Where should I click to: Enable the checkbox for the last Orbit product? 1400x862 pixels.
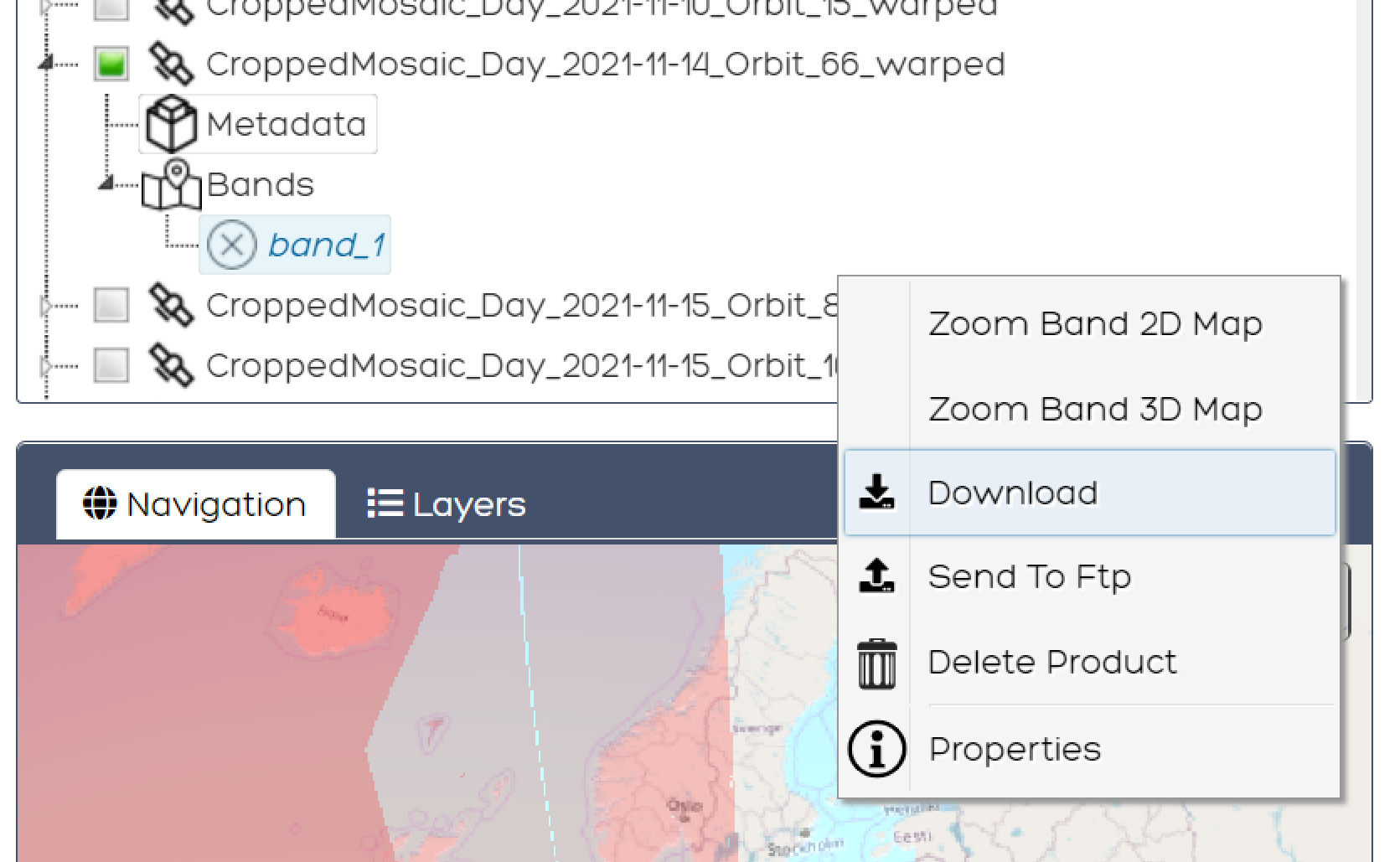[111, 364]
